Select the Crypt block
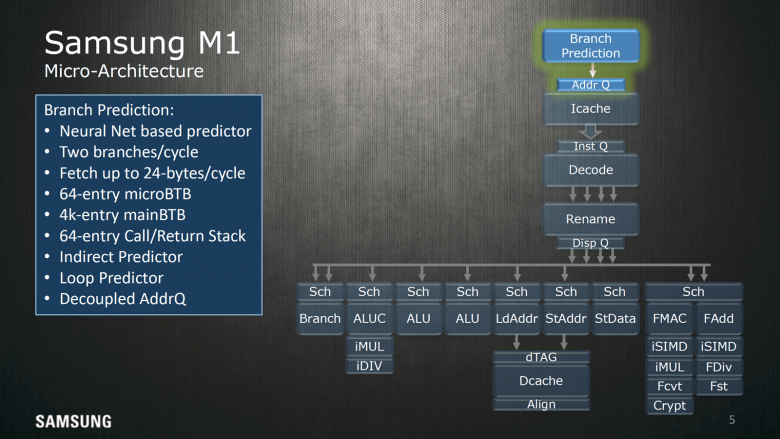 pyautogui.click(x=669, y=406)
